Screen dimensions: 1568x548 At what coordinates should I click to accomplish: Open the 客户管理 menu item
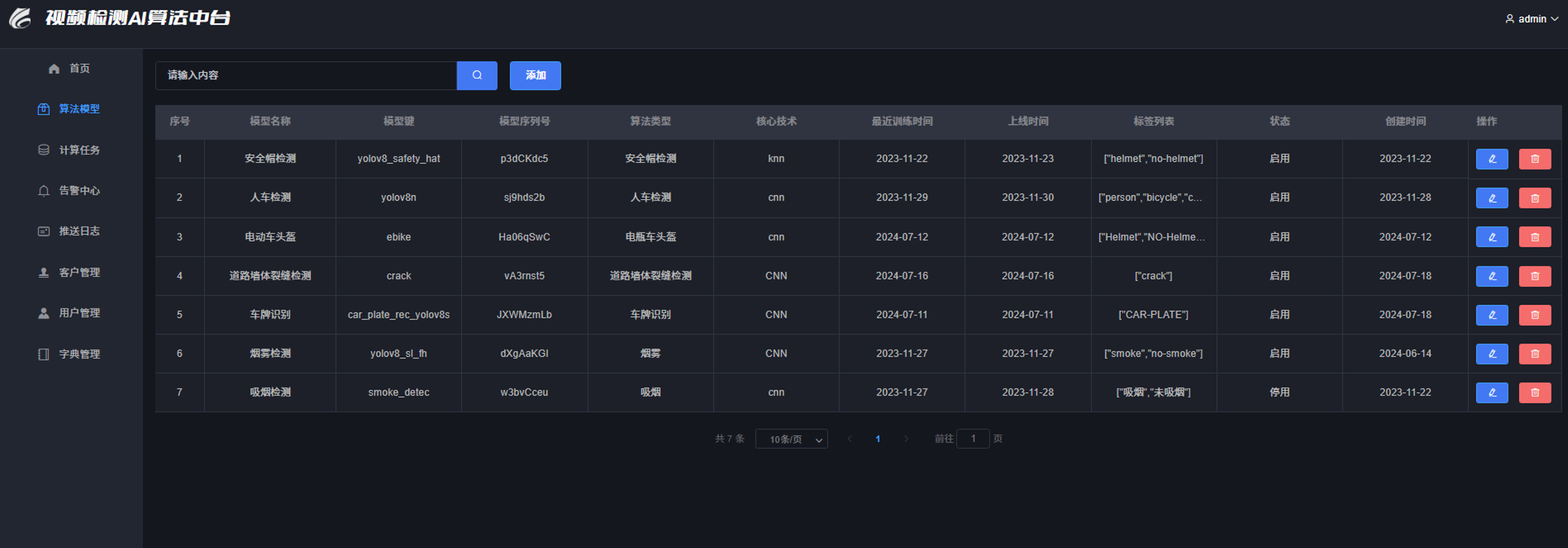(70, 272)
